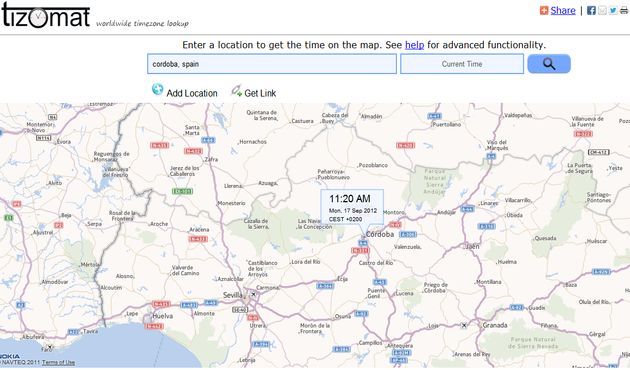Click the Tavira label on the map
The image size is (630, 370).
90,331
